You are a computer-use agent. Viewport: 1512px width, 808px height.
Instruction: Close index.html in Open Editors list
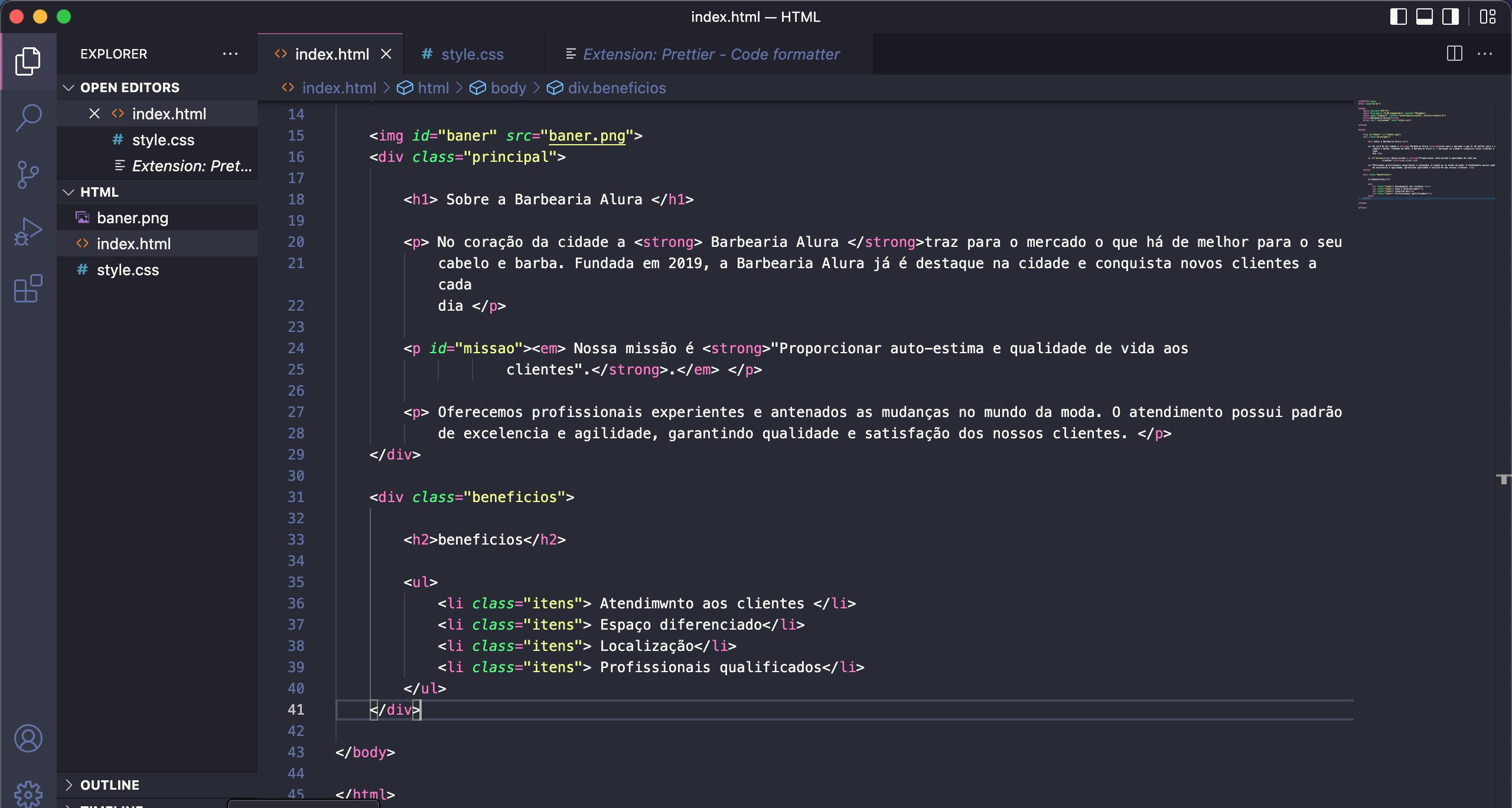coord(94,113)
